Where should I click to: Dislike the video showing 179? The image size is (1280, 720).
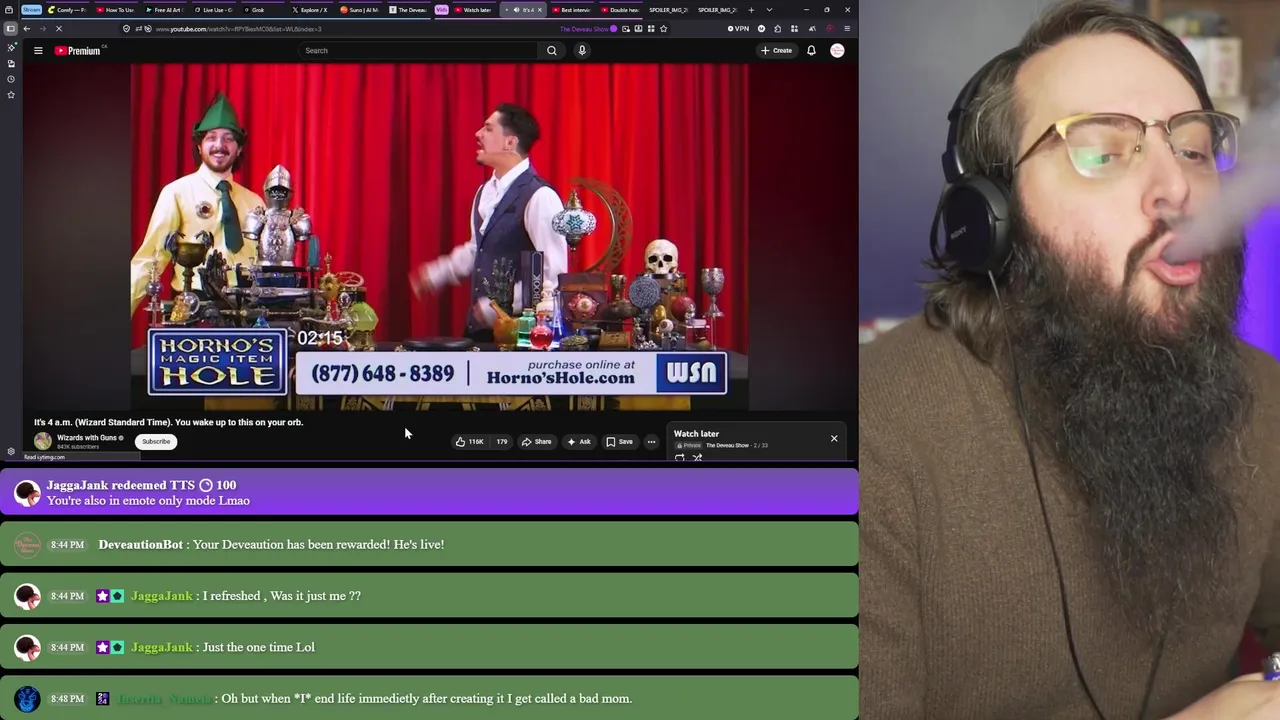tap(501, 441)
